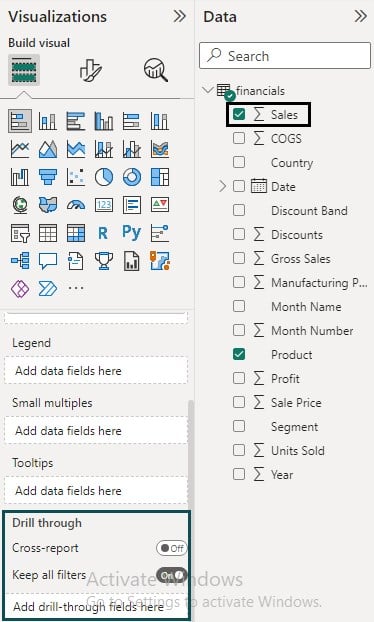The height and width of the screenshot is (622, 374).
Task: Click the Legend field well
Action: (96, 371)
